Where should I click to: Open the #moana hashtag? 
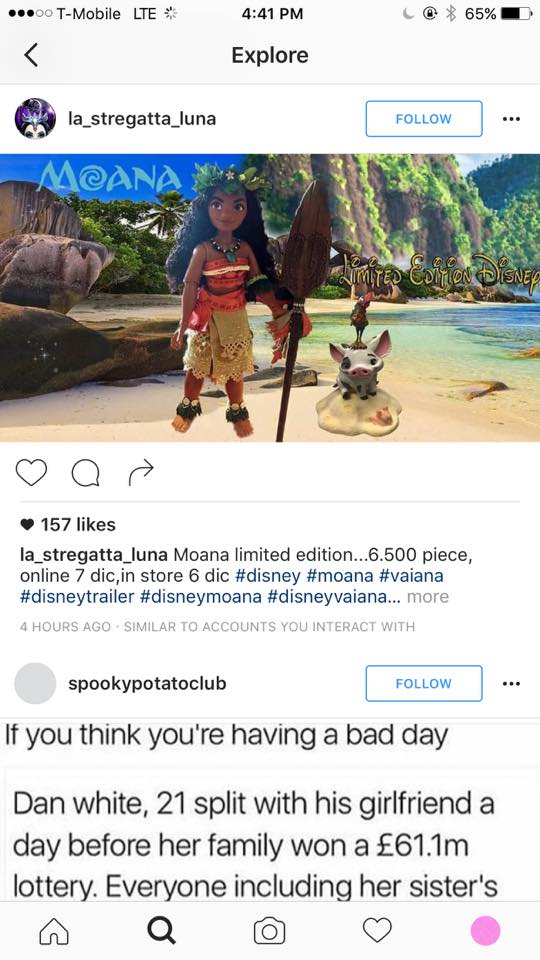[x=340, y=576]
